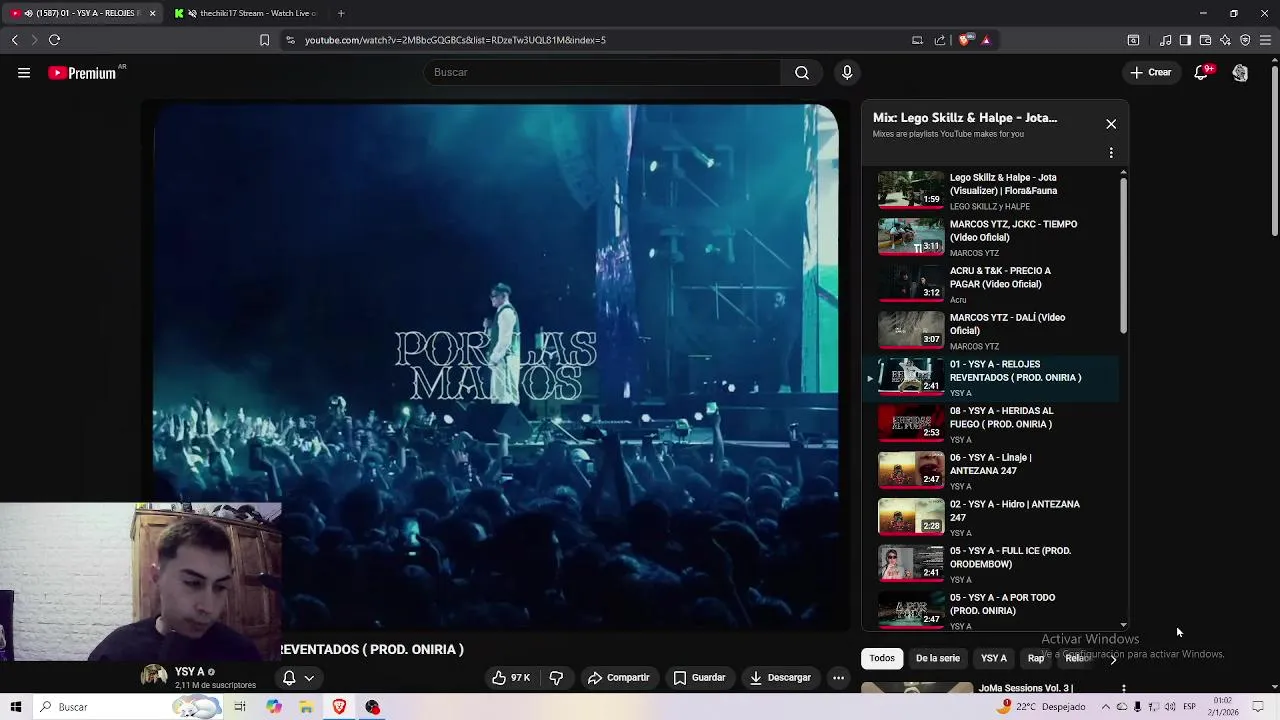Open Mix playlist three-dot options menu
This screenshot has width=1280, height=720.
(x=1111, y=153)
